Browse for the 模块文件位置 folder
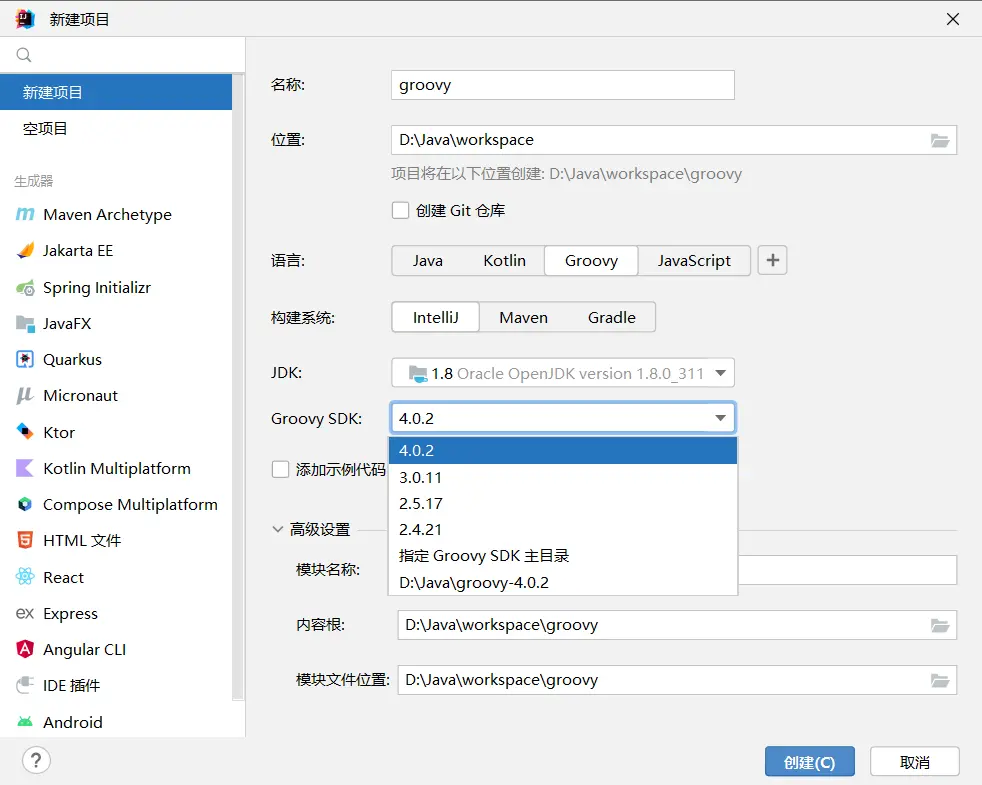 (x=939, y=680)
